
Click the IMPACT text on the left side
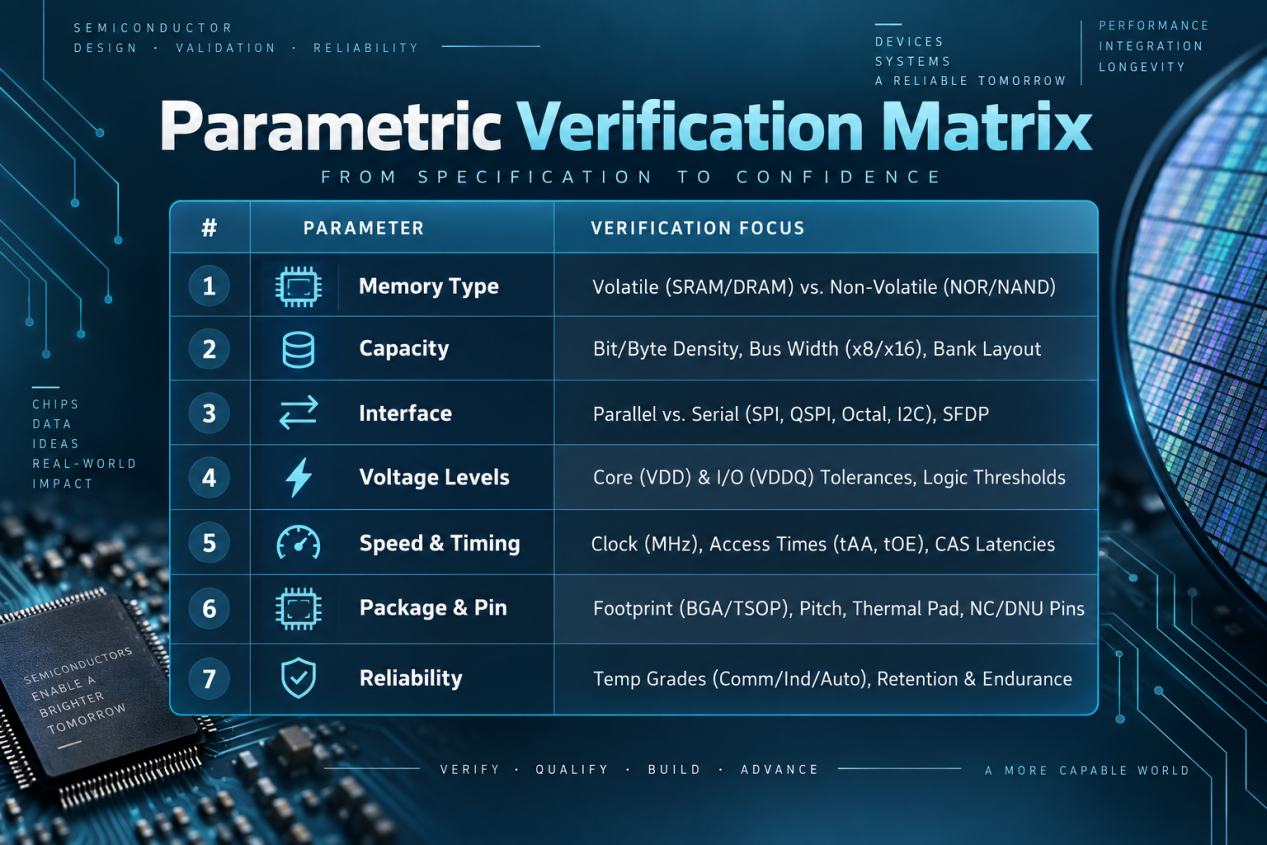62,484
